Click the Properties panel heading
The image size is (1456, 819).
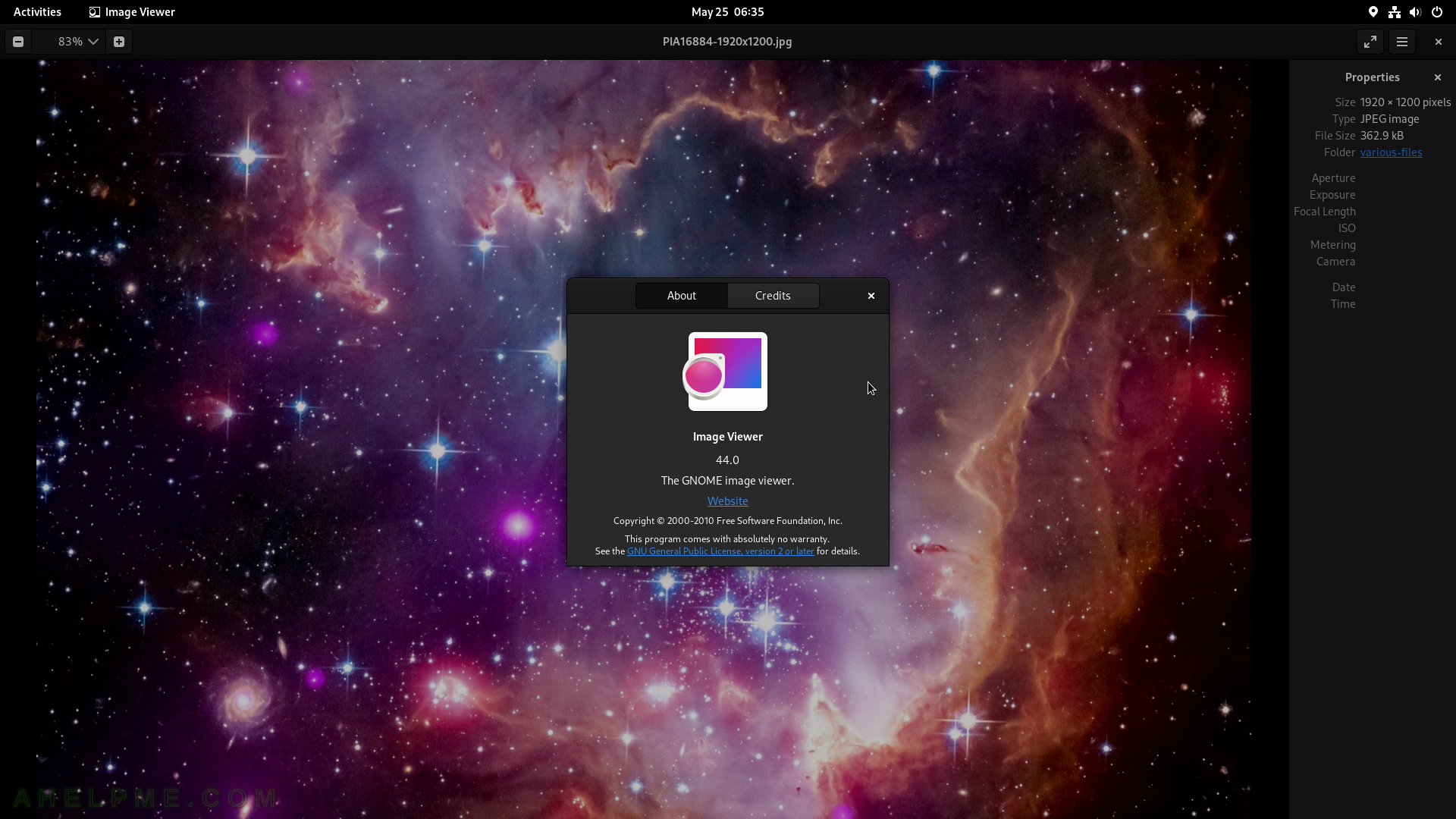pyautogui.click(x=1372, y=77)
